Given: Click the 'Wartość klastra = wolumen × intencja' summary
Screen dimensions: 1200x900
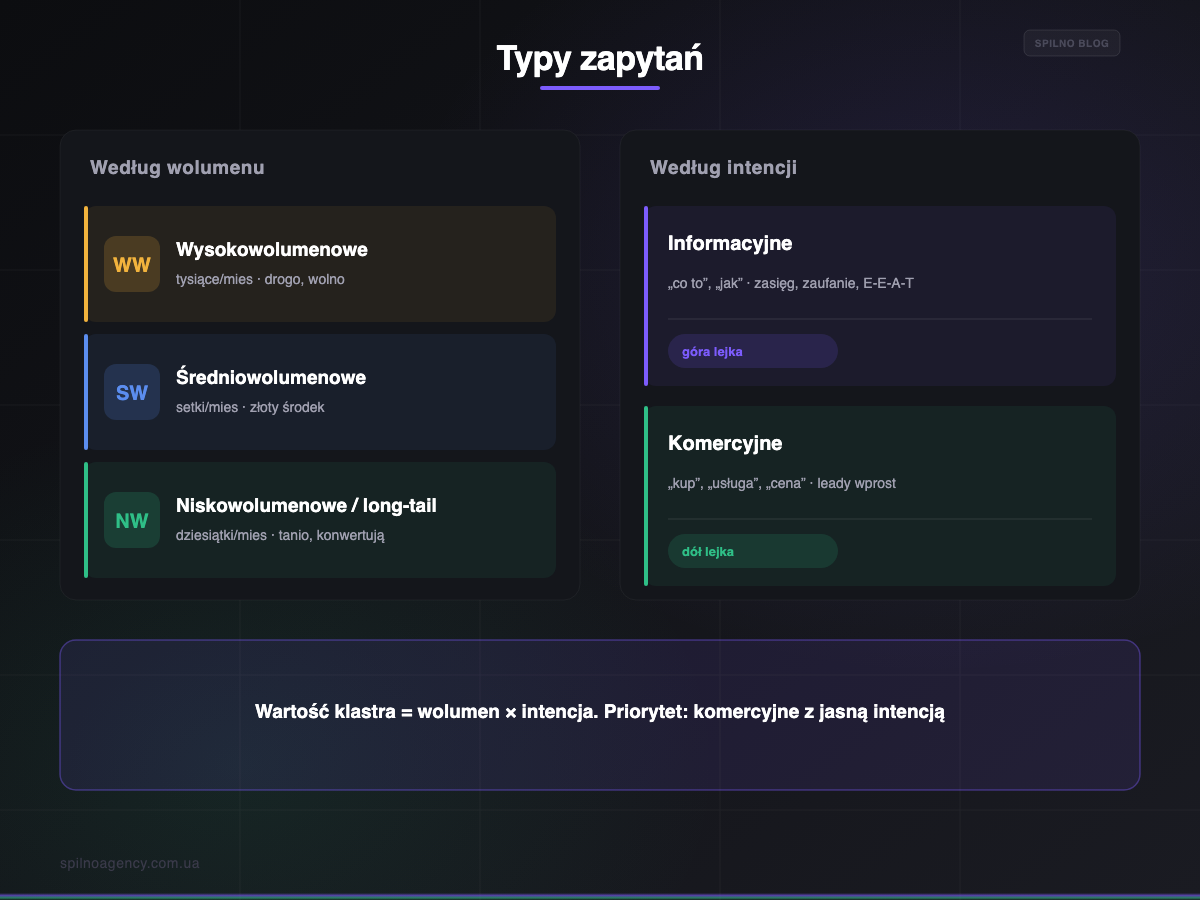Looking at the screenshot, I should click(x=600, y=712).
